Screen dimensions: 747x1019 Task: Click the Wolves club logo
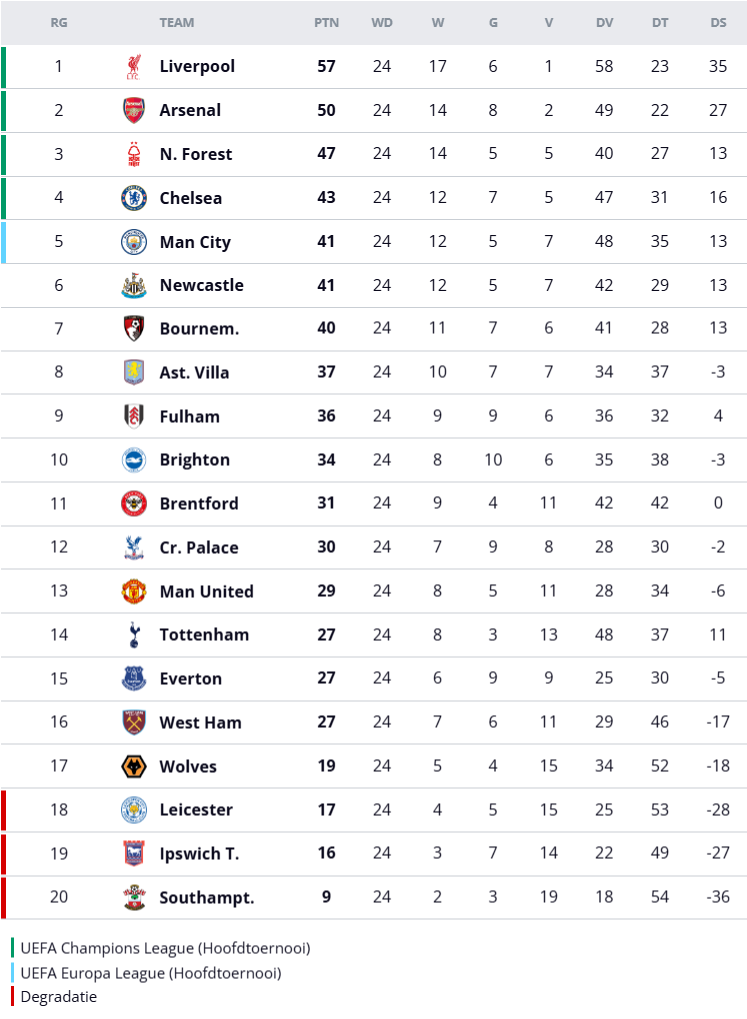[133, 766]
